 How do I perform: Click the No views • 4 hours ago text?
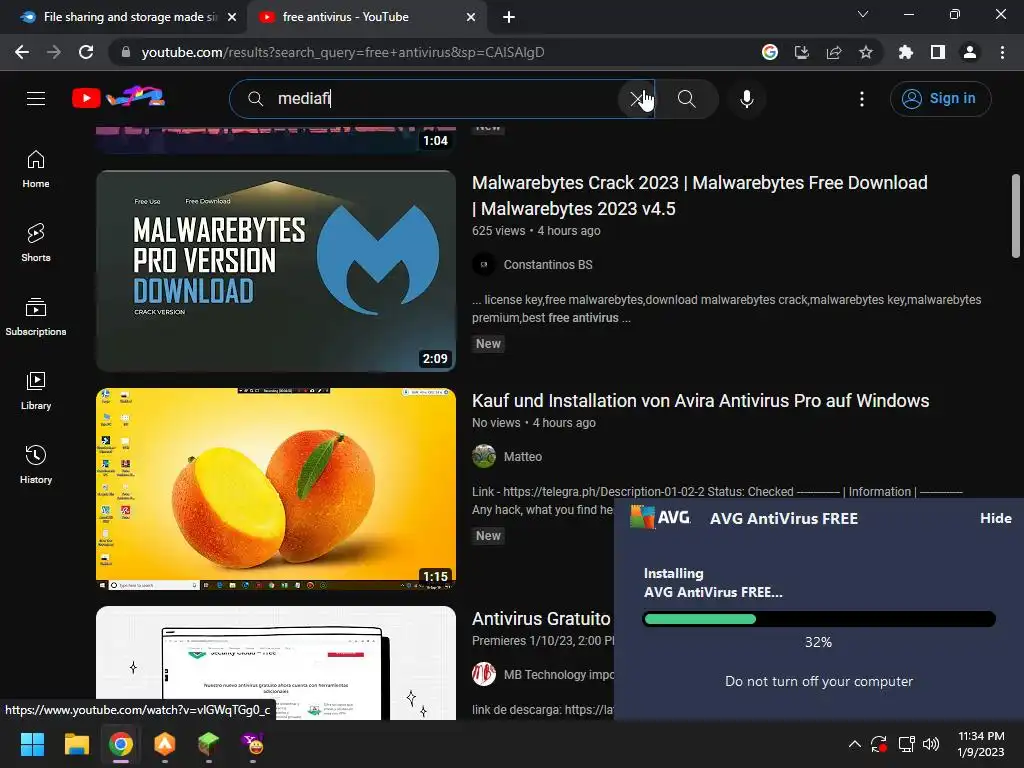click(x=534, y=423)
